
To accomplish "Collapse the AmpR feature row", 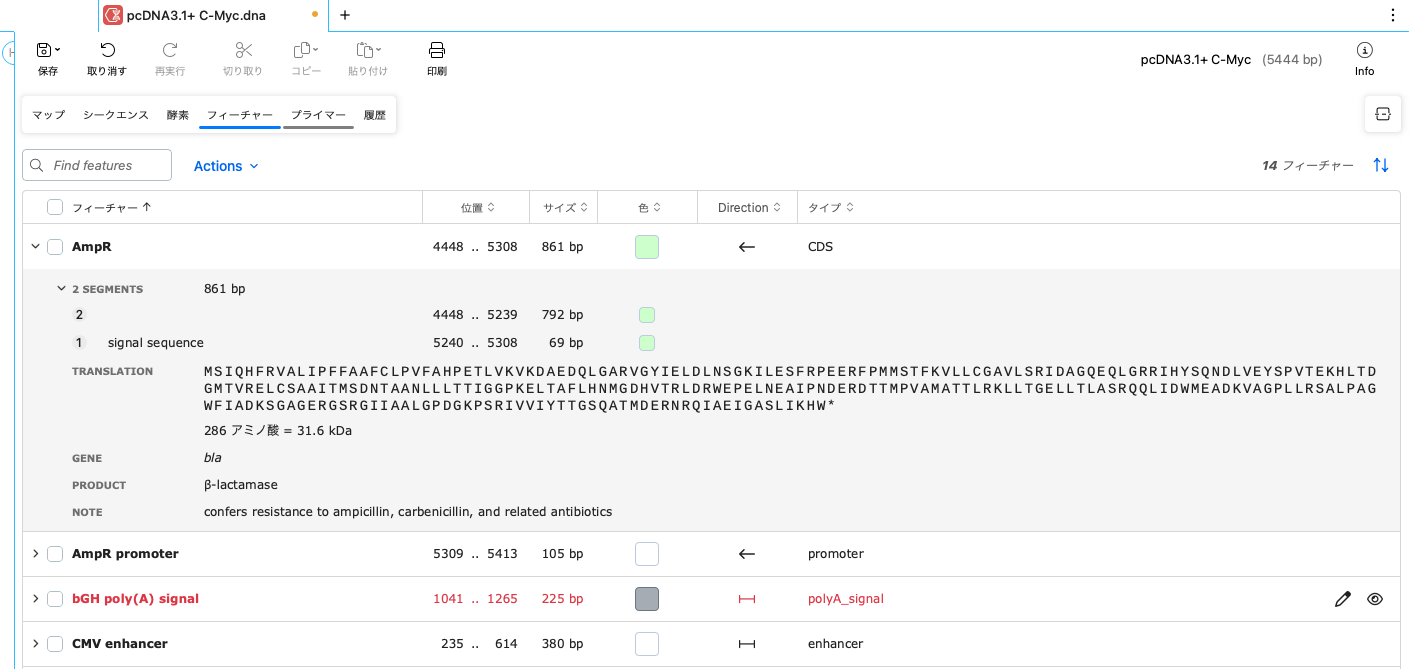I will click(x=35, y=246).
